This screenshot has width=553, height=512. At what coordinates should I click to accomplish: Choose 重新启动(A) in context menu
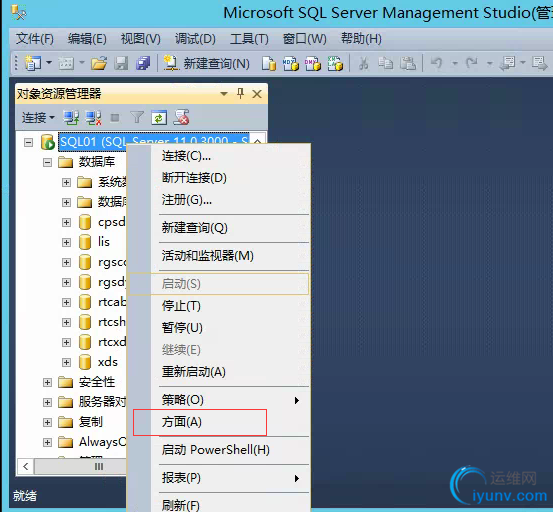(219, 372)
